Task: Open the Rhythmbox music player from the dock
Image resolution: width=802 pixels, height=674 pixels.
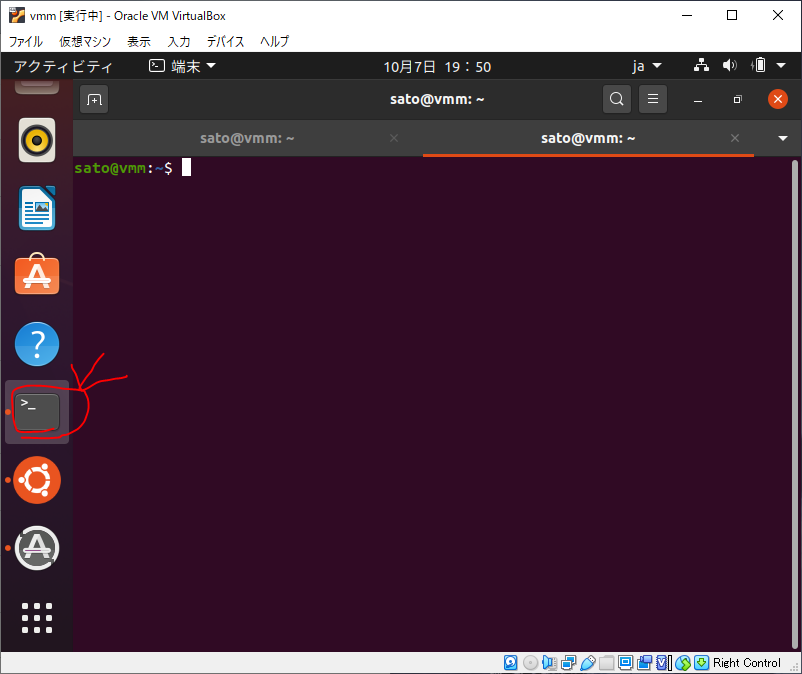Action: point(37,140)
